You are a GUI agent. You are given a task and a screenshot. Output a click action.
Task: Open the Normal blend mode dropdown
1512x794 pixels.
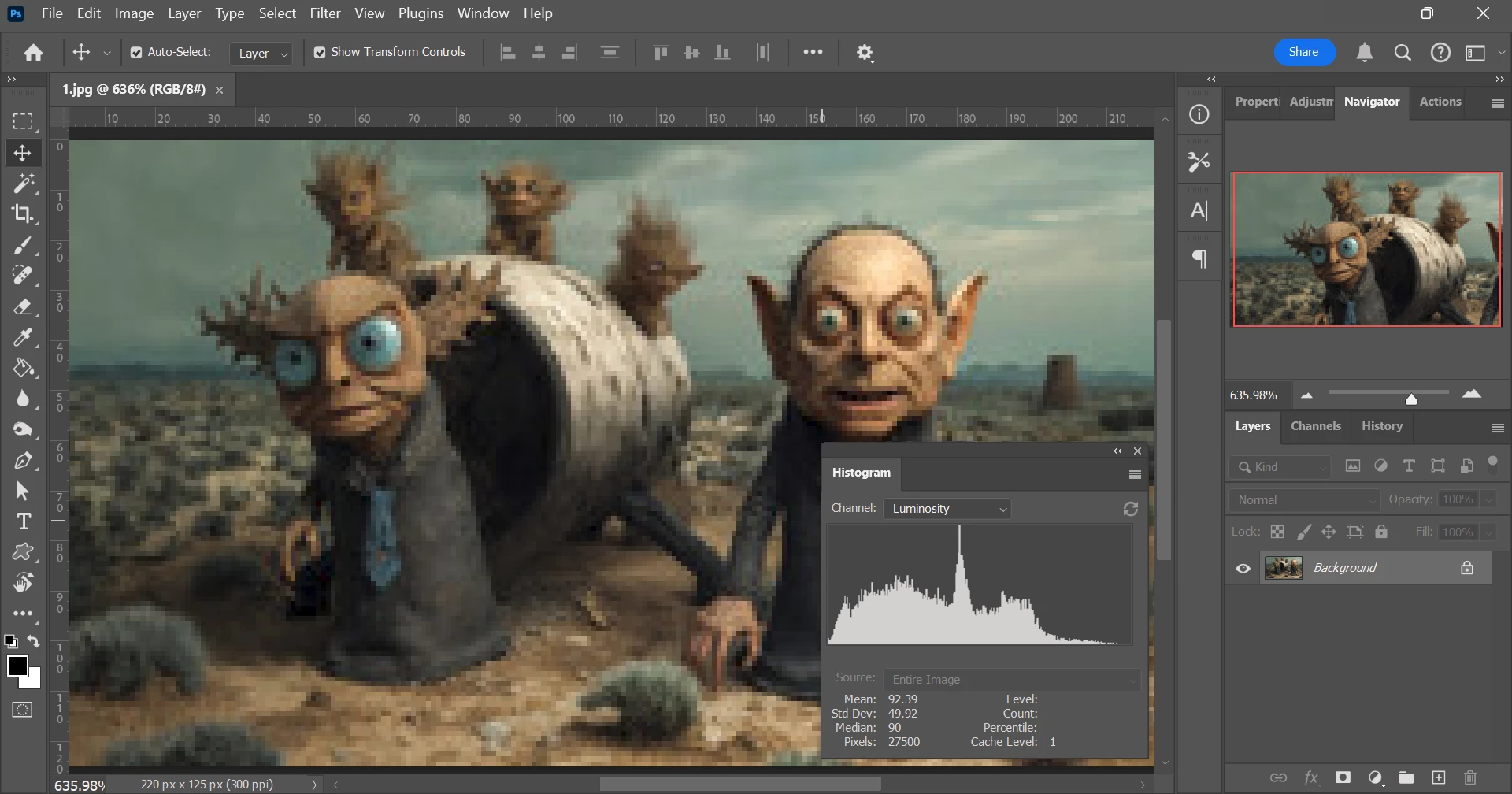point(1305,500)
